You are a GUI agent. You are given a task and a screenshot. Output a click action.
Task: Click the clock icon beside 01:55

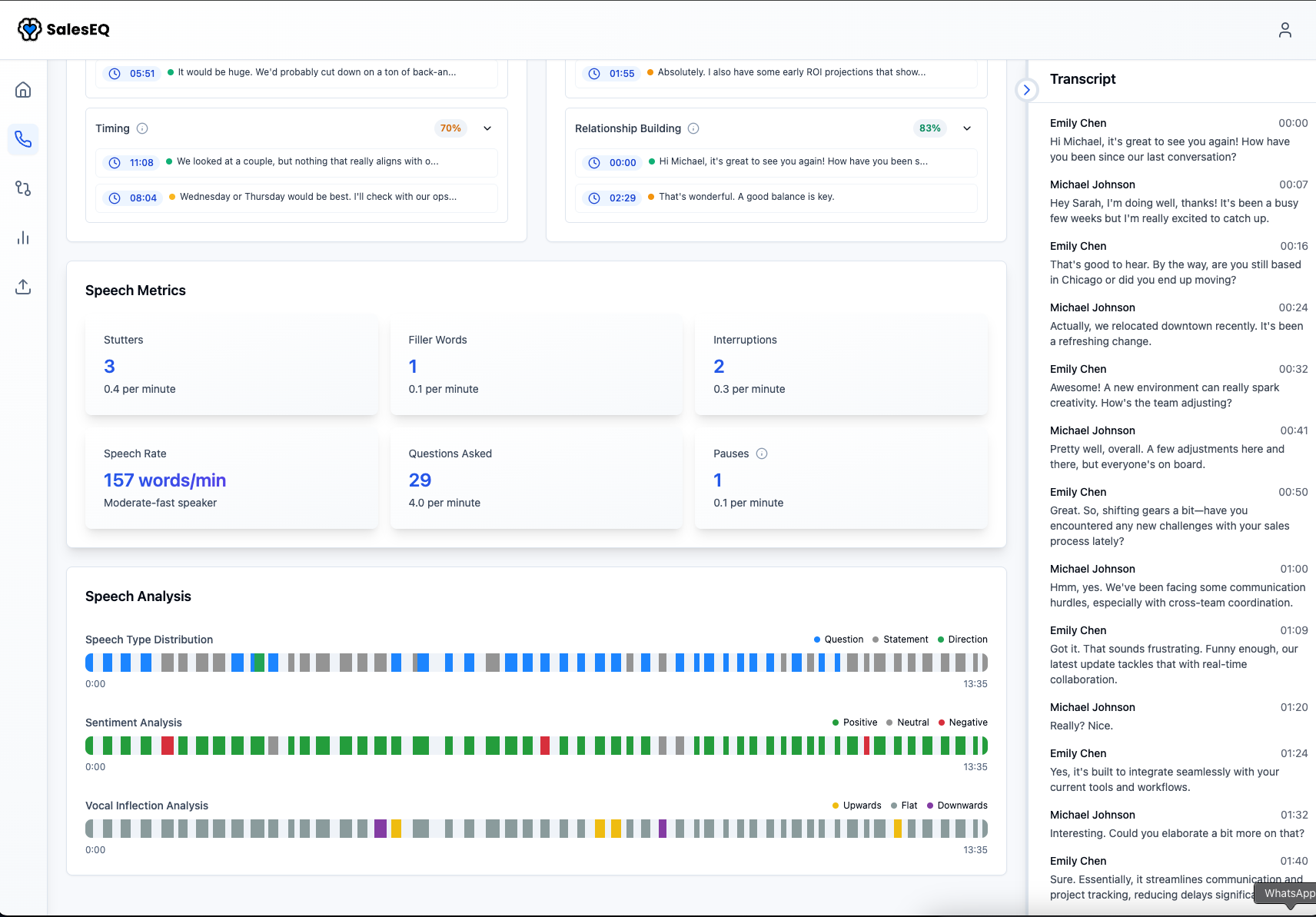pos(594,74)
